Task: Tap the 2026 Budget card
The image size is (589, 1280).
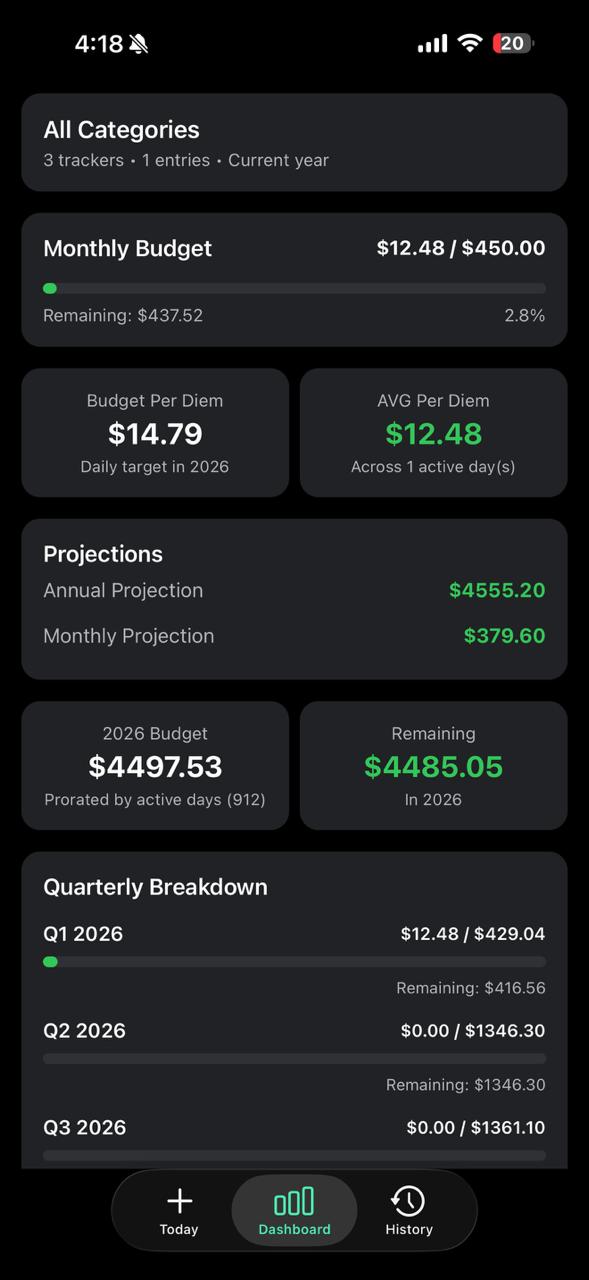Action: [155, 765]
